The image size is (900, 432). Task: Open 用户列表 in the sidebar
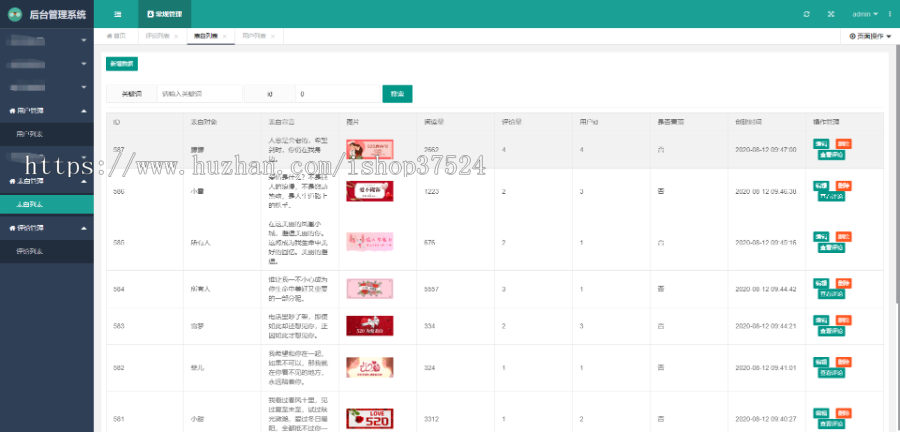(x=28, y=133)
